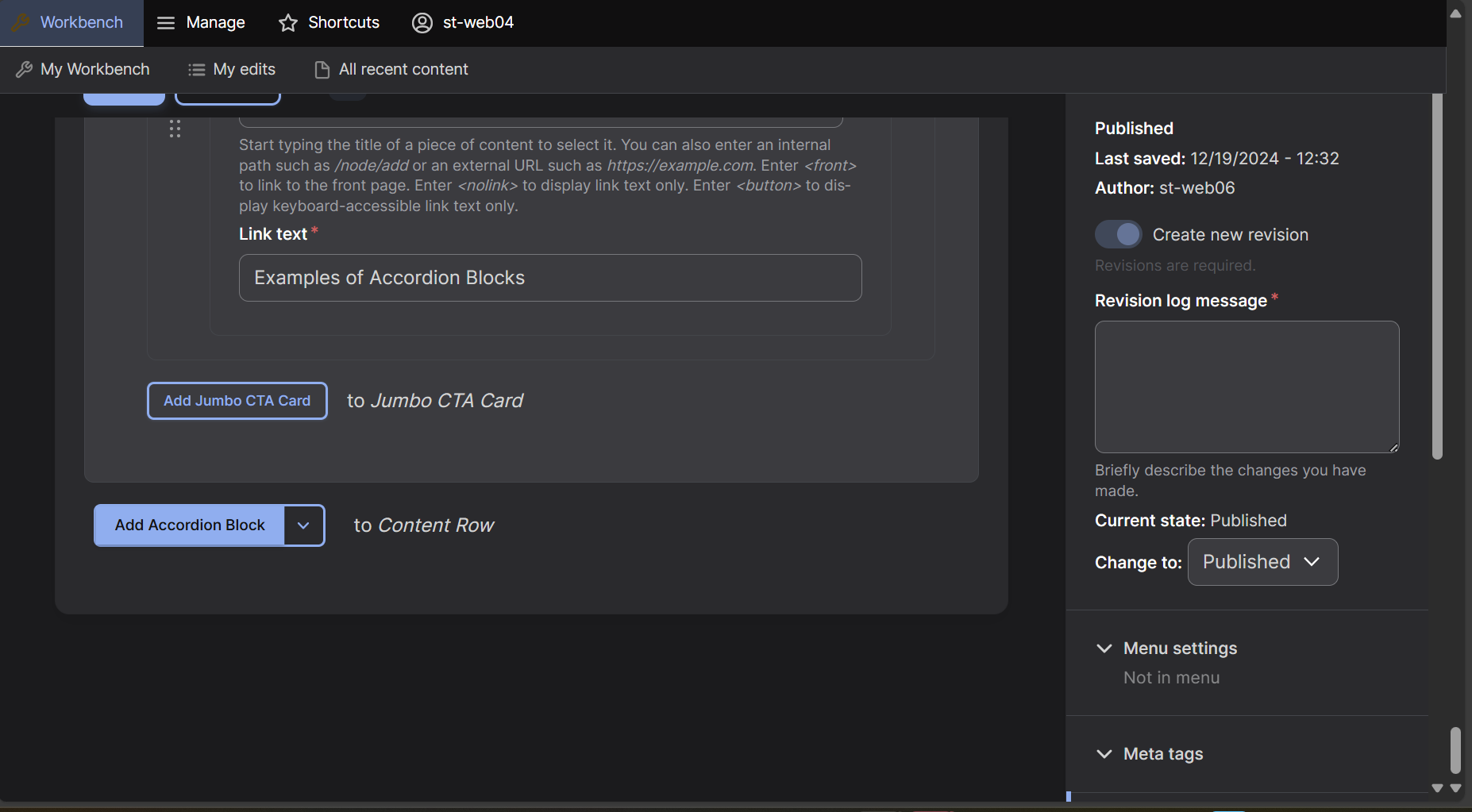The height and width of the screenshot is (812, 1472).
Task: Click the 'to Jumbo CTA Card' text
Action: click(435, 401)
